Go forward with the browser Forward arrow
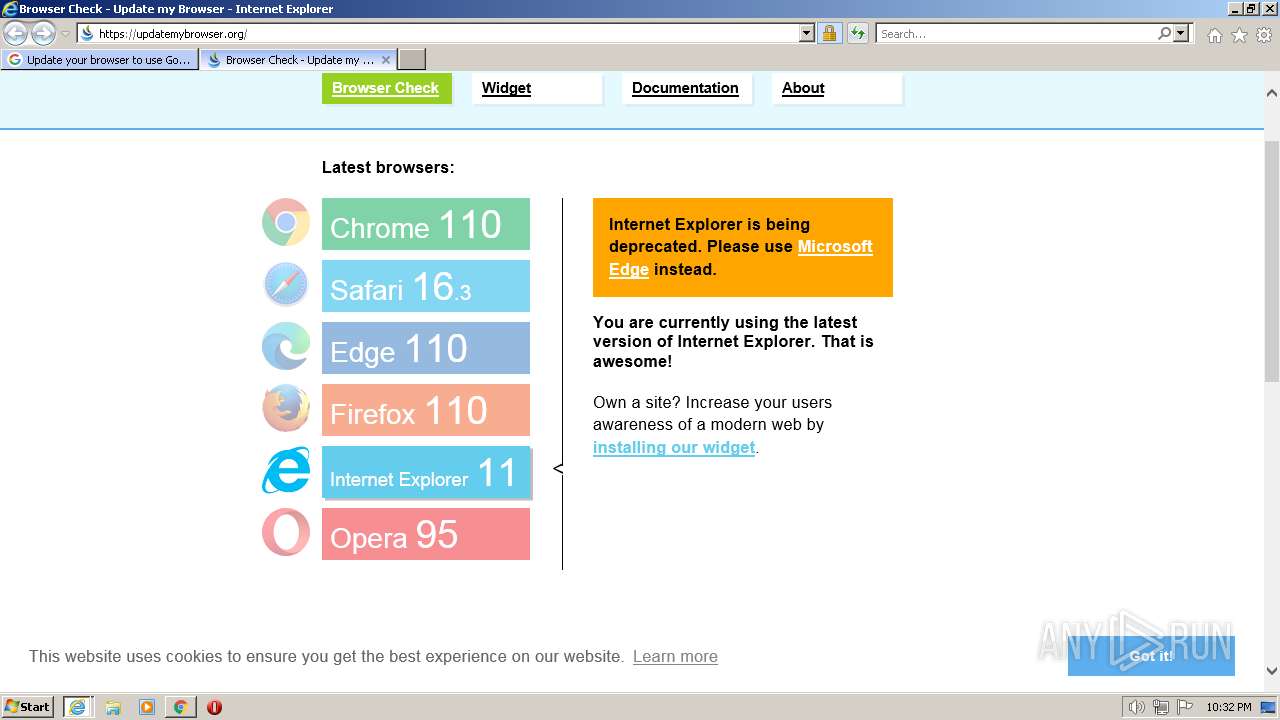Viewport: 1280px width, 720px height. pos(43,33)
